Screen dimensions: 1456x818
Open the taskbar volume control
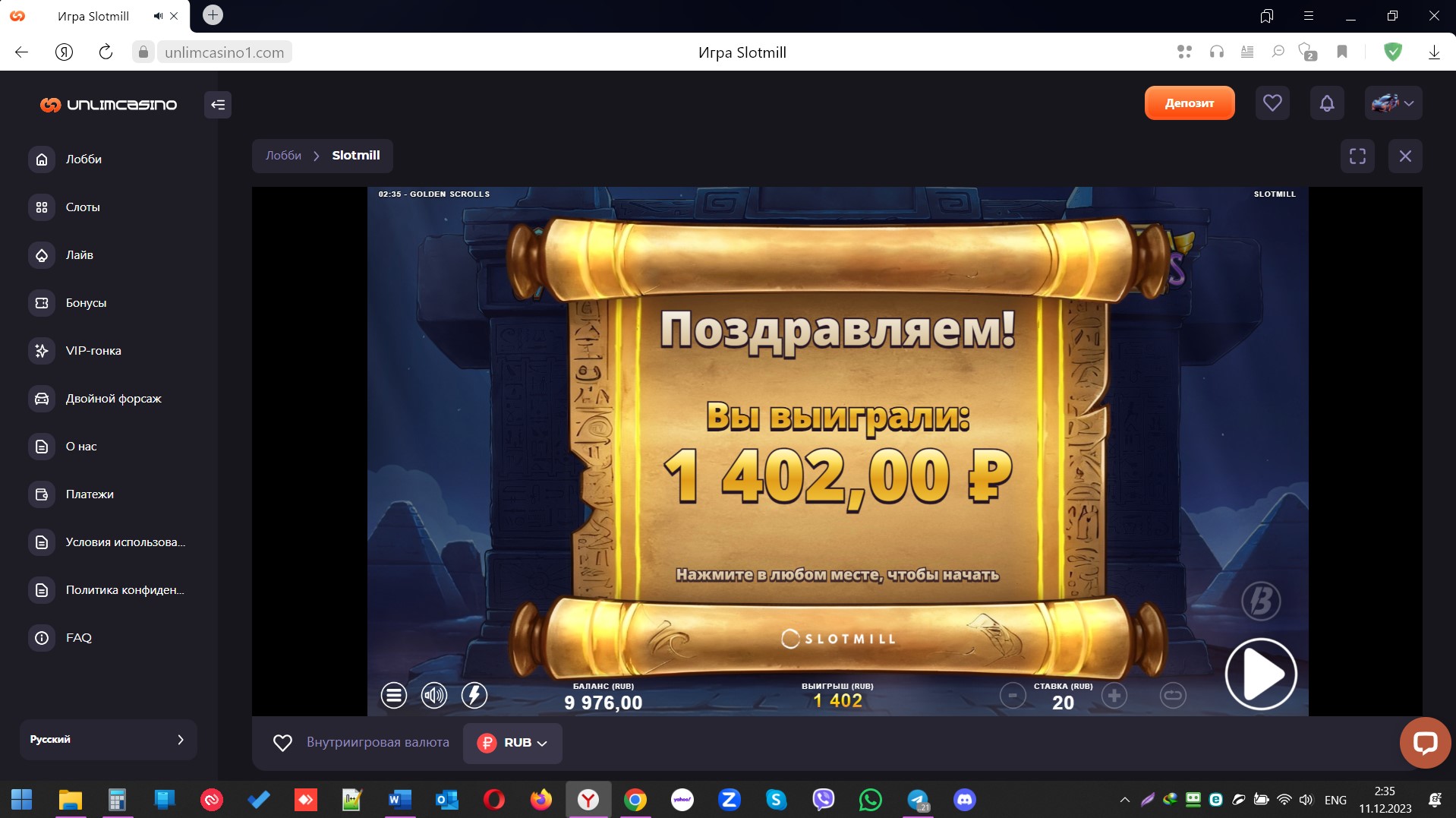click(1306, 800)
